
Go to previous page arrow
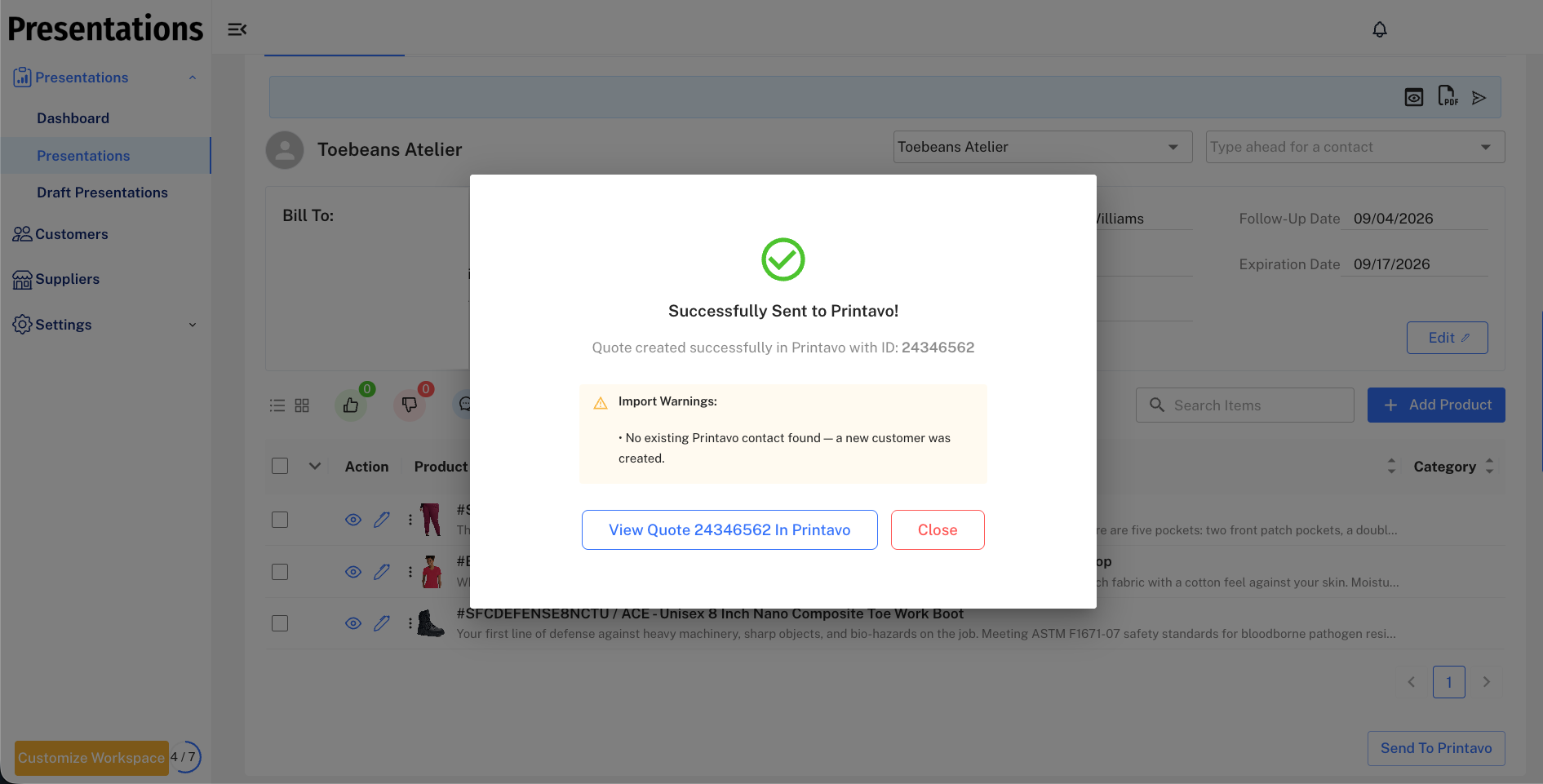click(x=1412, y=682)
